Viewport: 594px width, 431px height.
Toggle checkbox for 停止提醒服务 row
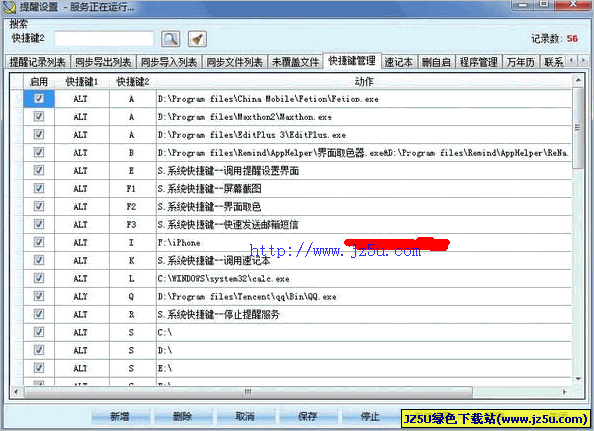(x=39, y=314)
